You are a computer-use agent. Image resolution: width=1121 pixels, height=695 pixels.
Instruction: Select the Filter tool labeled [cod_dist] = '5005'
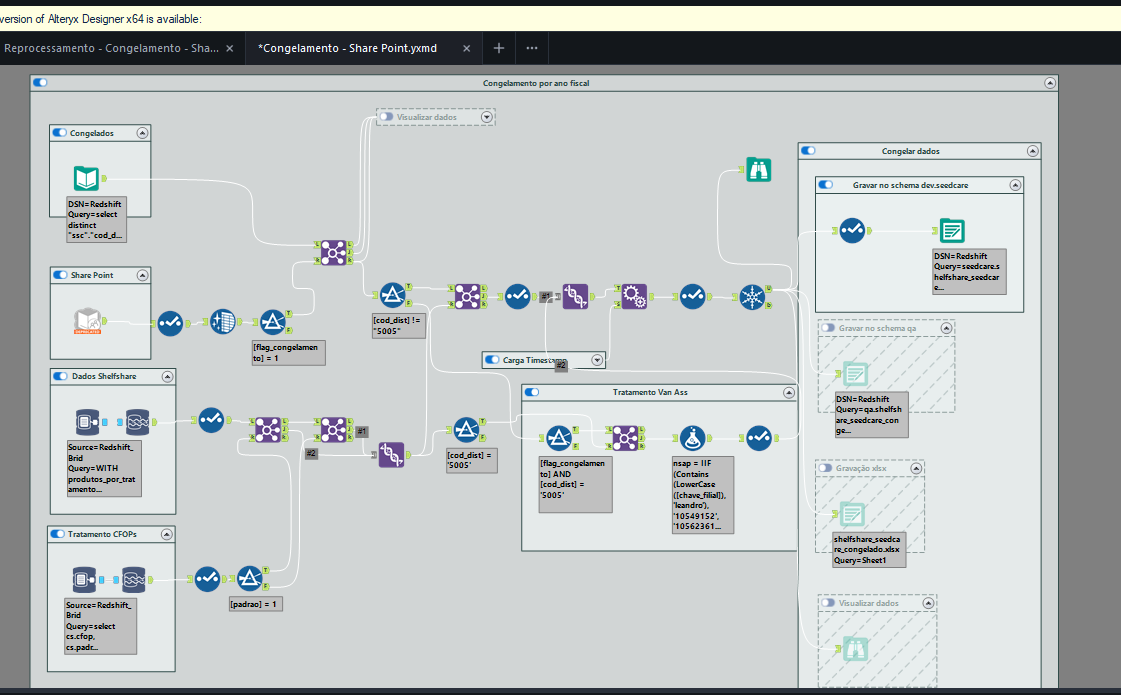coord(466,430)
